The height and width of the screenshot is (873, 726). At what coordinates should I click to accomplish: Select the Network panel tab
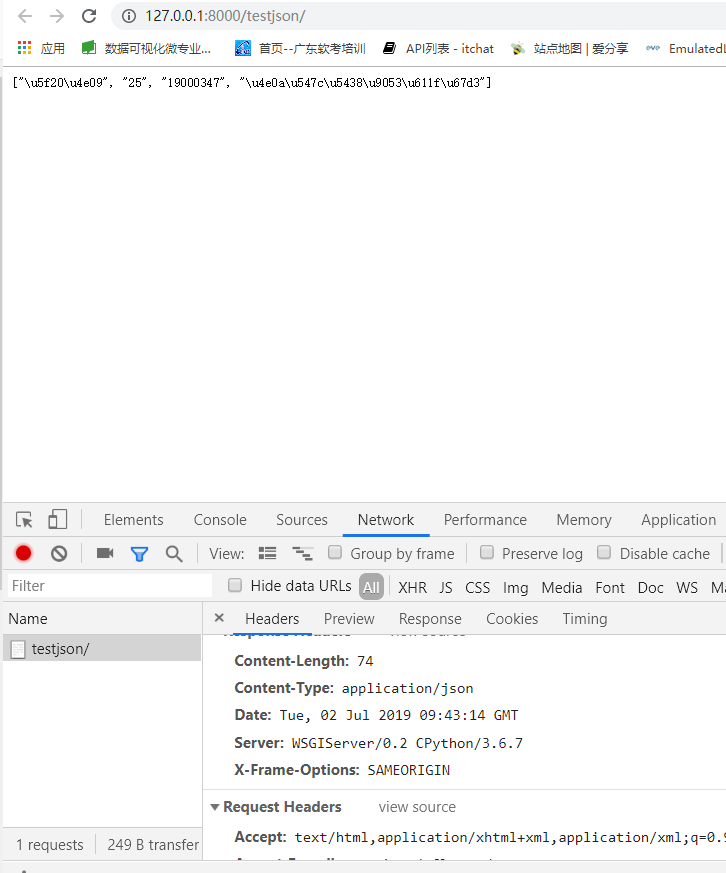click(x=386, y=519)
